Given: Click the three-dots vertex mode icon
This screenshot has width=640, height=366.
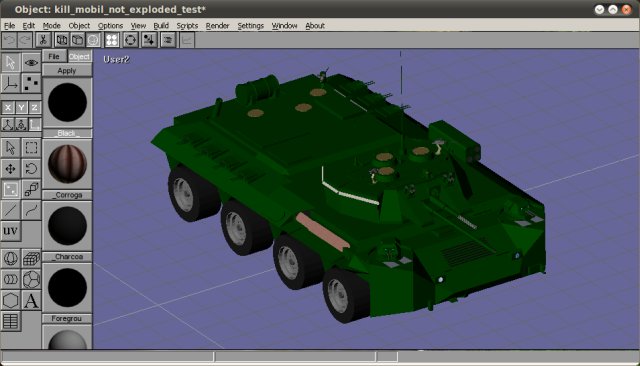Looking at the screenshot, I should 31,84.
